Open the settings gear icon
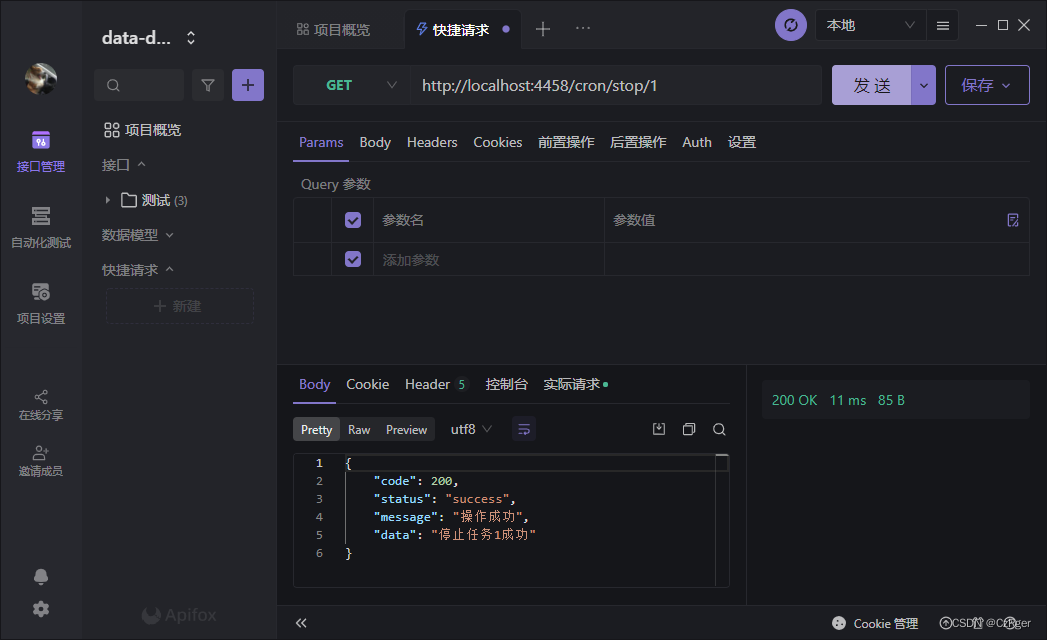The image size is (1047, 640). (x=41, y=609)
